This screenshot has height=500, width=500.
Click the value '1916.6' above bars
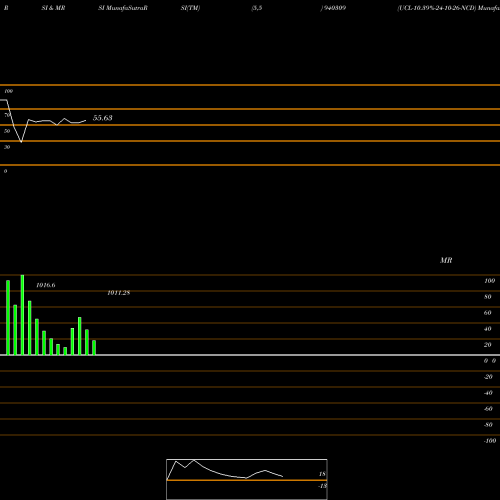pyautogui.click(x=46, y=285)
